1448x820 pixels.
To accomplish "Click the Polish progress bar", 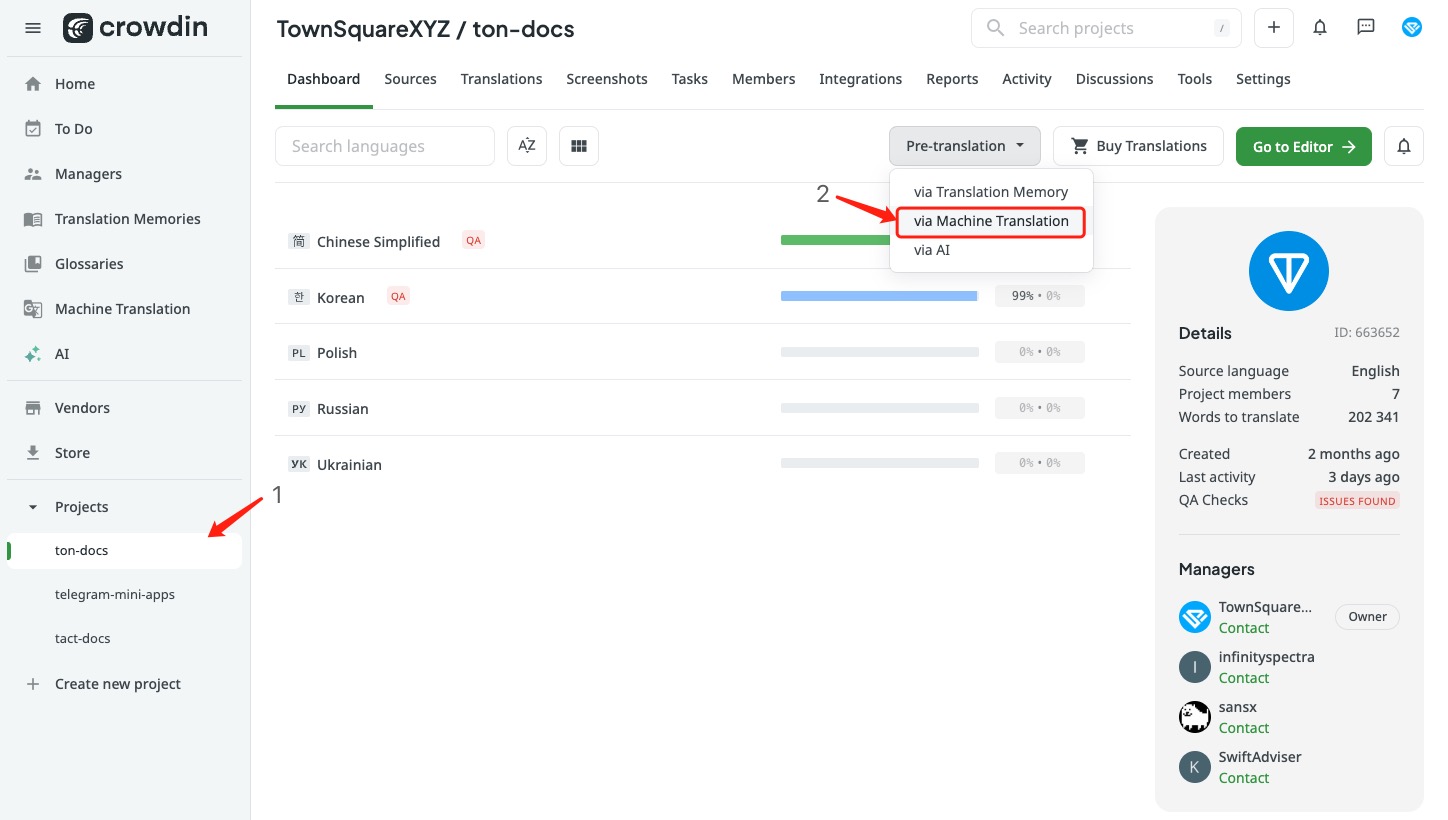I will pyautogui.click(x=879, y=352).
